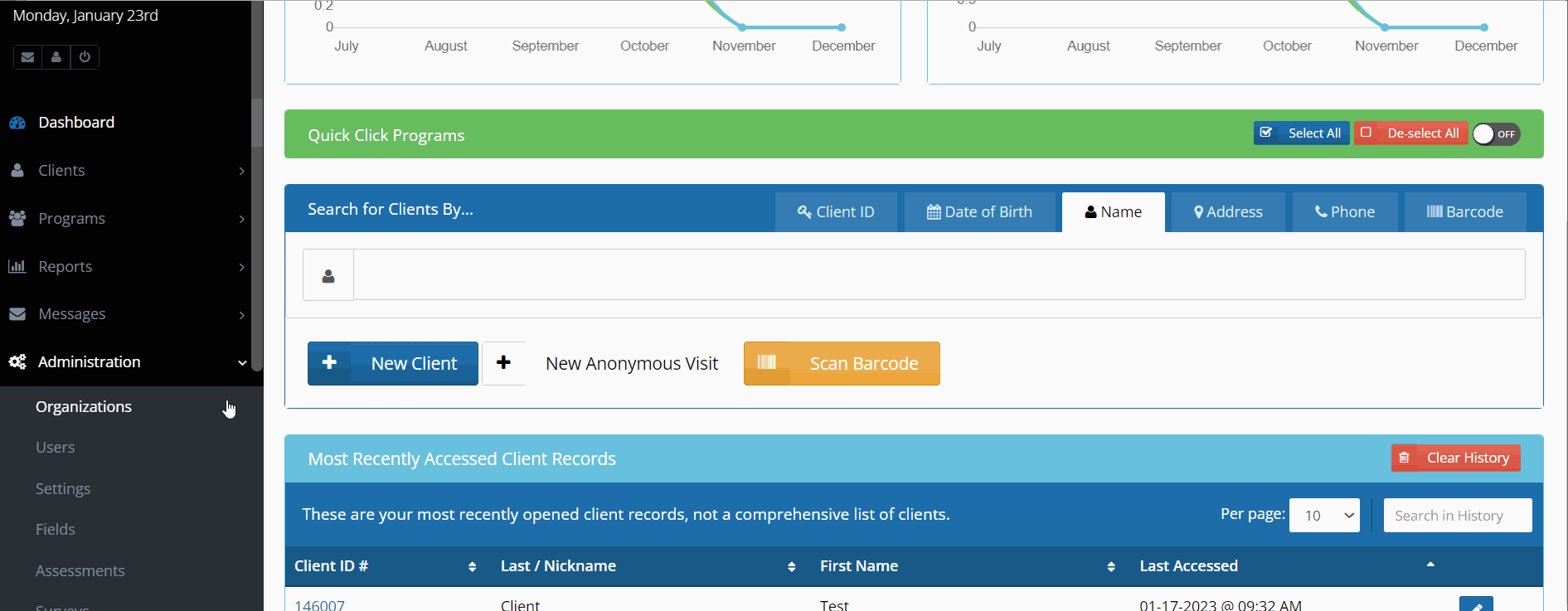This screenshot has height=611, width=1568.
Task: Click the person icon beside name search field
Action: point(328,275)
